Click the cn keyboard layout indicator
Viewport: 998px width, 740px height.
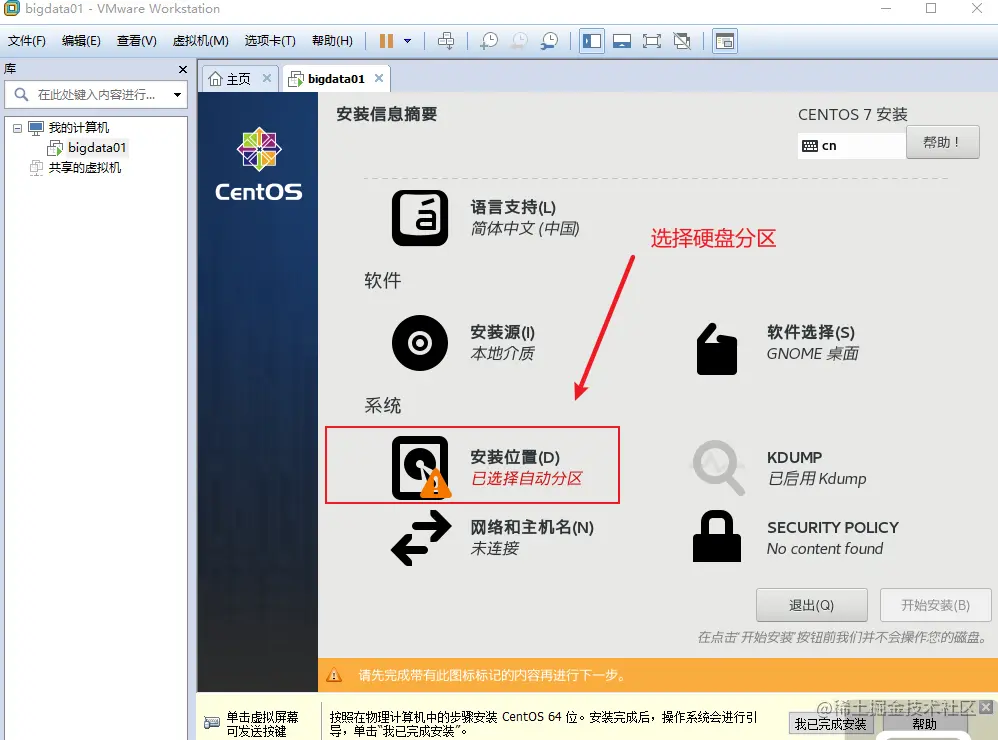click(x=852, y=146)
